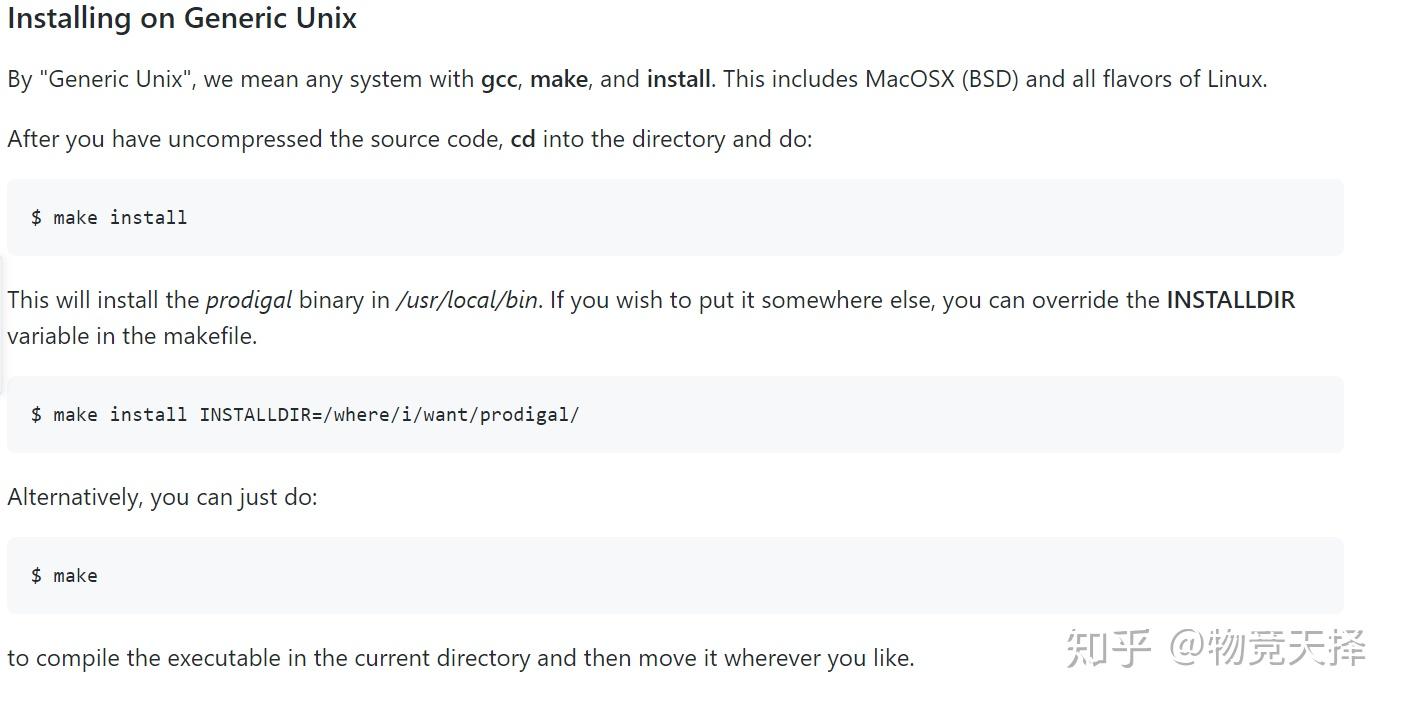This screenshot has height=705, width=1401.
Task: Click the 知乎 watermark logo
Action: (1108, 648)
